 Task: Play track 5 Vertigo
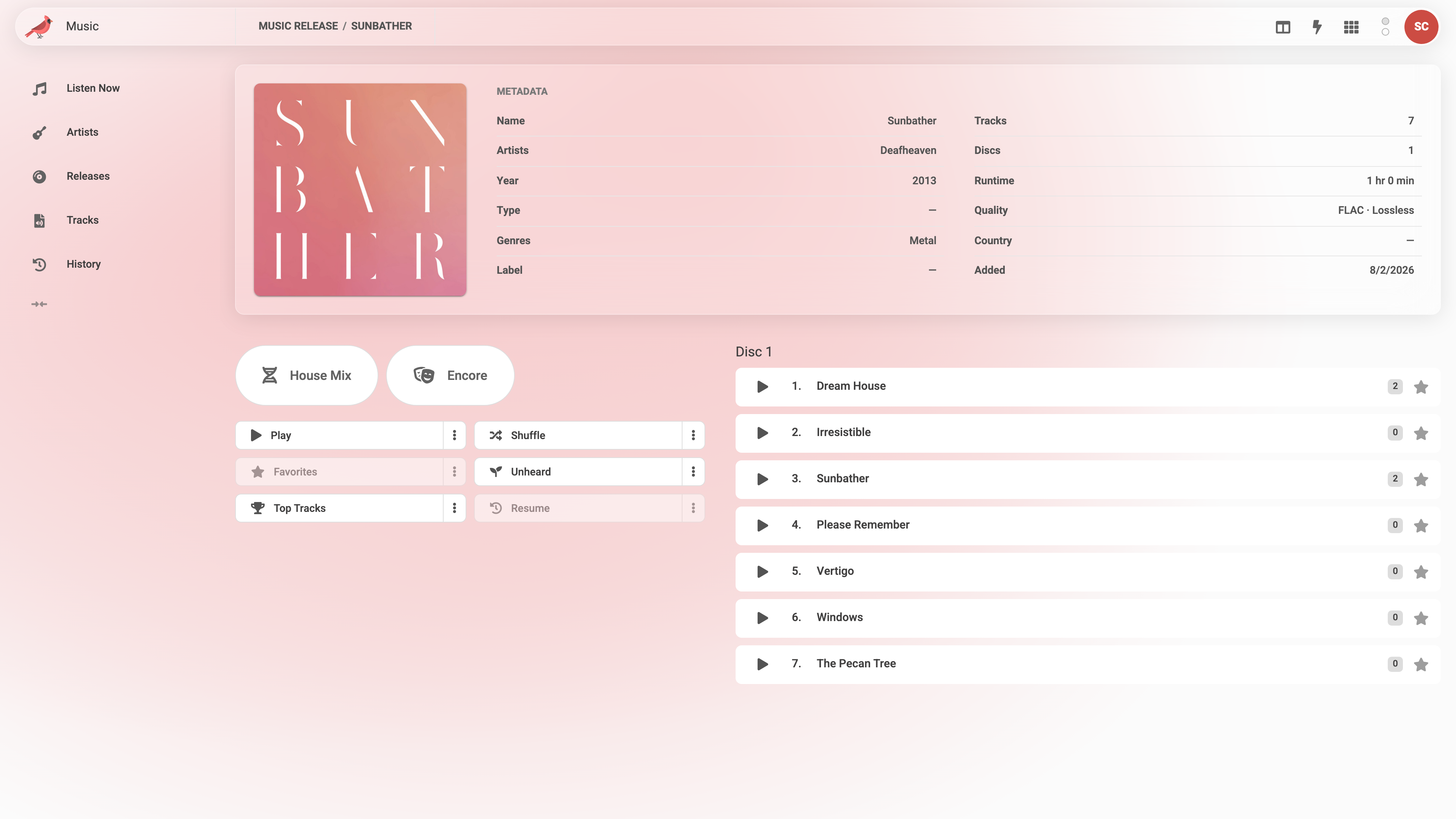(x=763, y=572)
